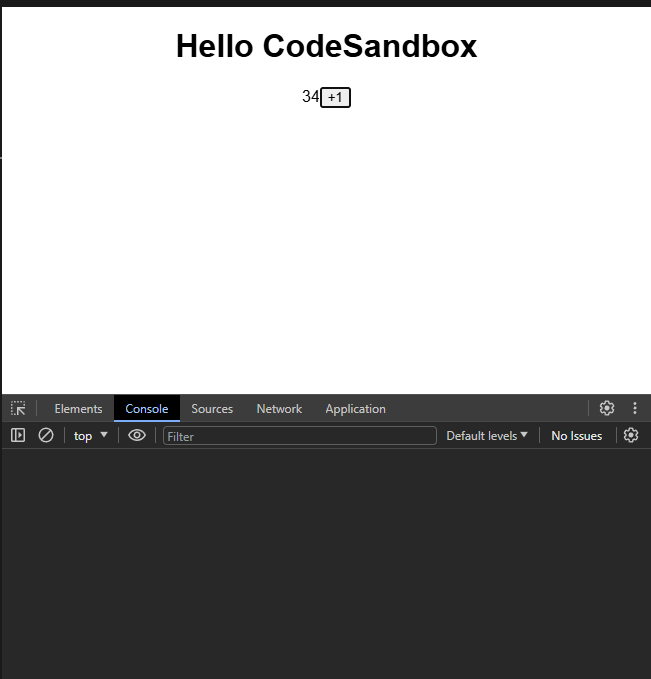Activate the inspect element picker icon

tap(18, 408)
